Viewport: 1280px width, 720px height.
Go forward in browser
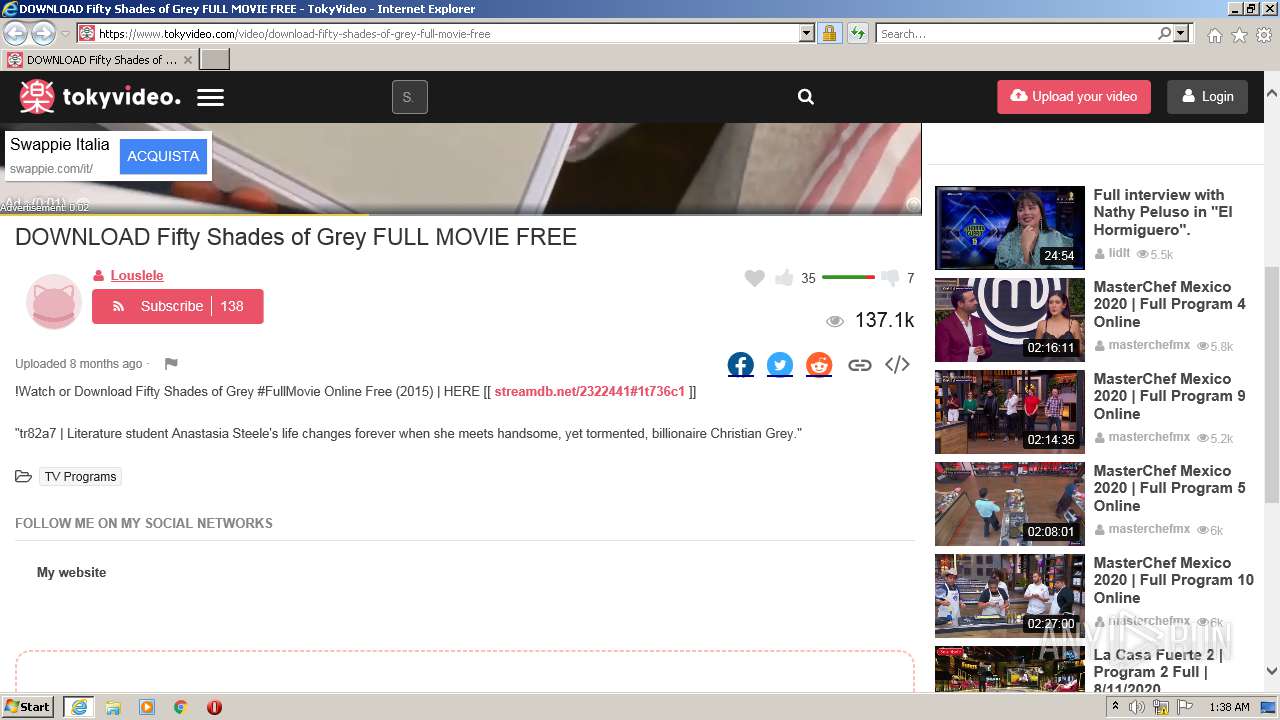[43, 33]
